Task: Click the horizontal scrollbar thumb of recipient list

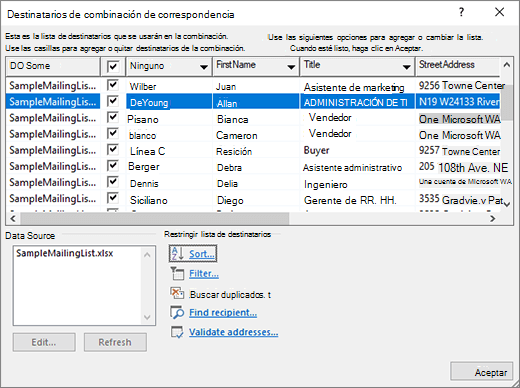Action: pyautogui.click(x=155, y=219)
